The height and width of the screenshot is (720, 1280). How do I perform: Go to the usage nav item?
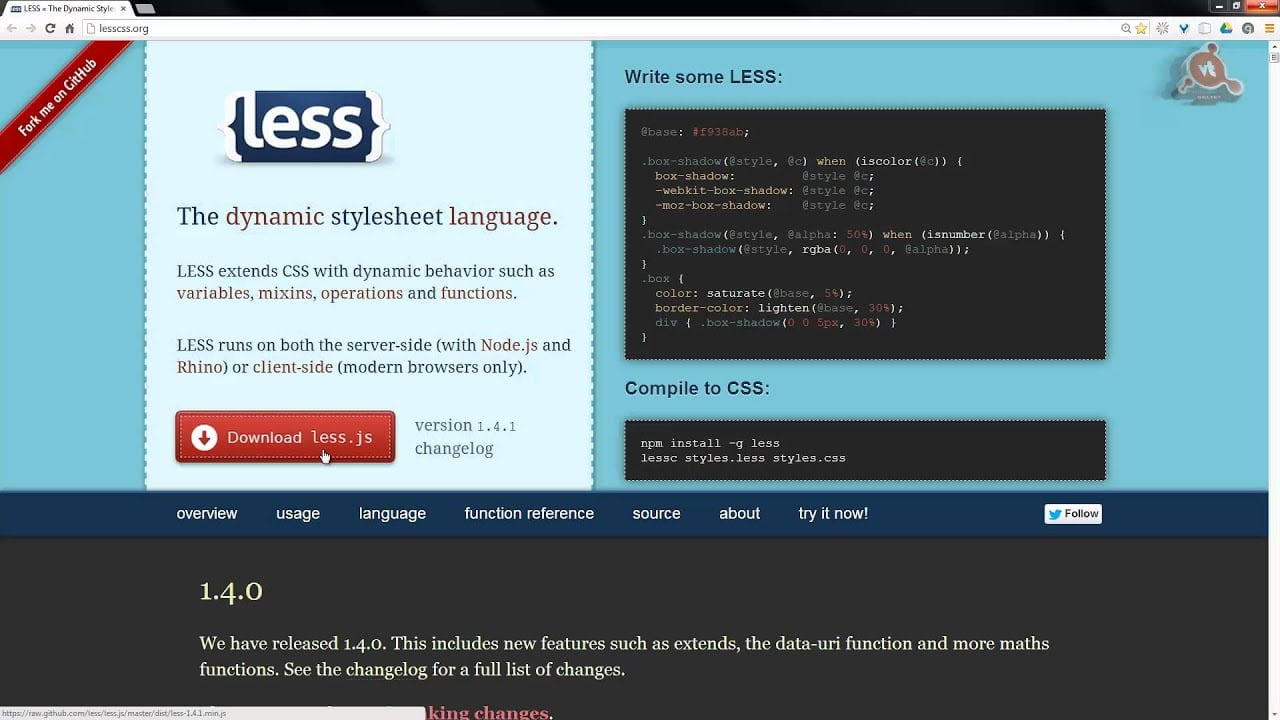[x=298, y=513]
